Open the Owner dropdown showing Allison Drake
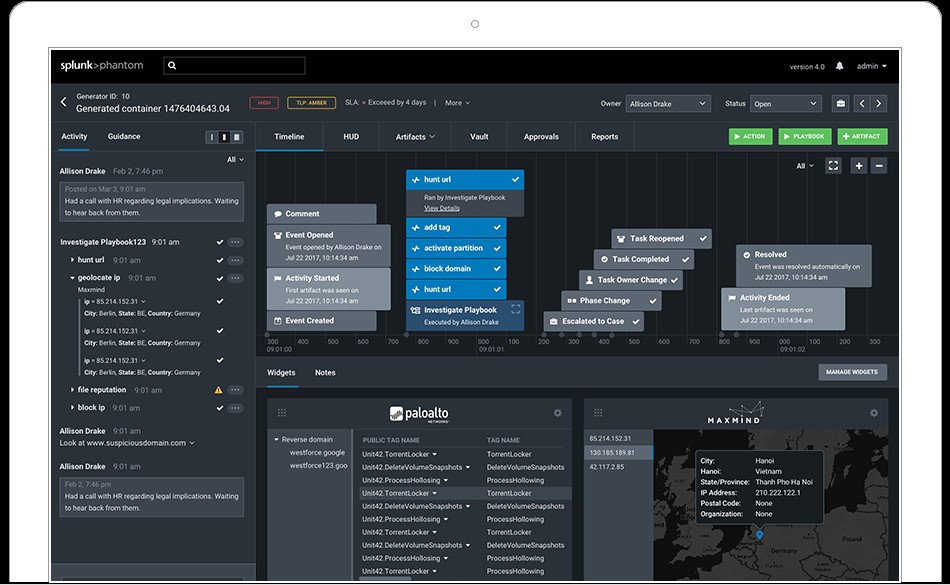 pos(668,103)
